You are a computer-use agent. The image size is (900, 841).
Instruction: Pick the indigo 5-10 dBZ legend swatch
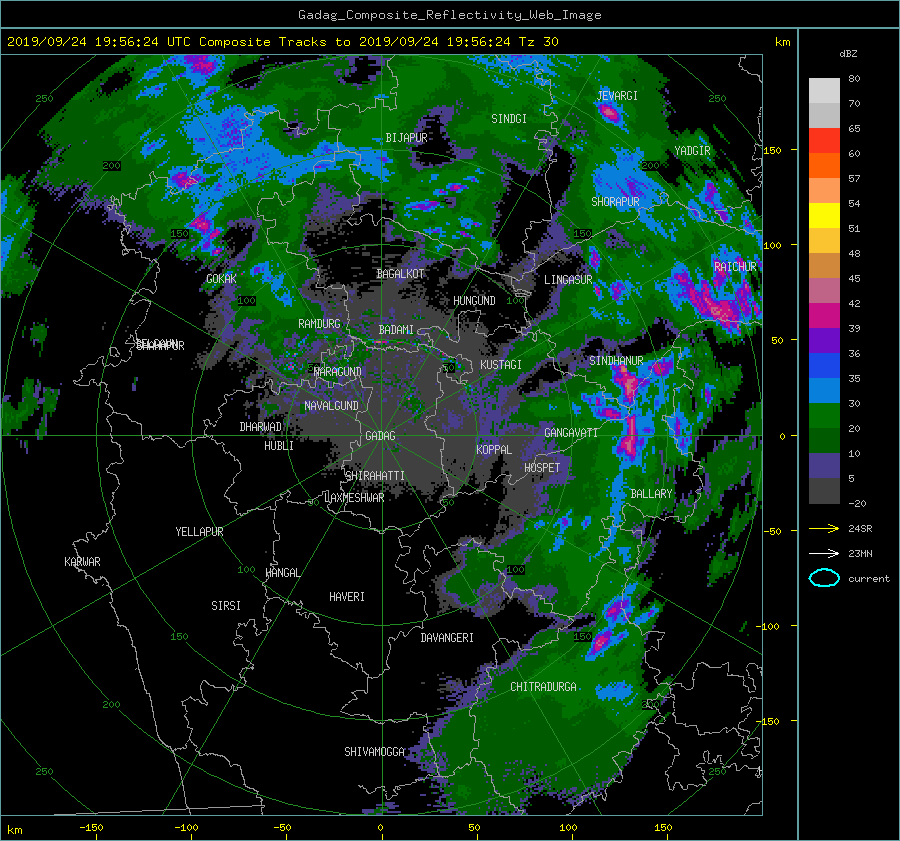824,466
